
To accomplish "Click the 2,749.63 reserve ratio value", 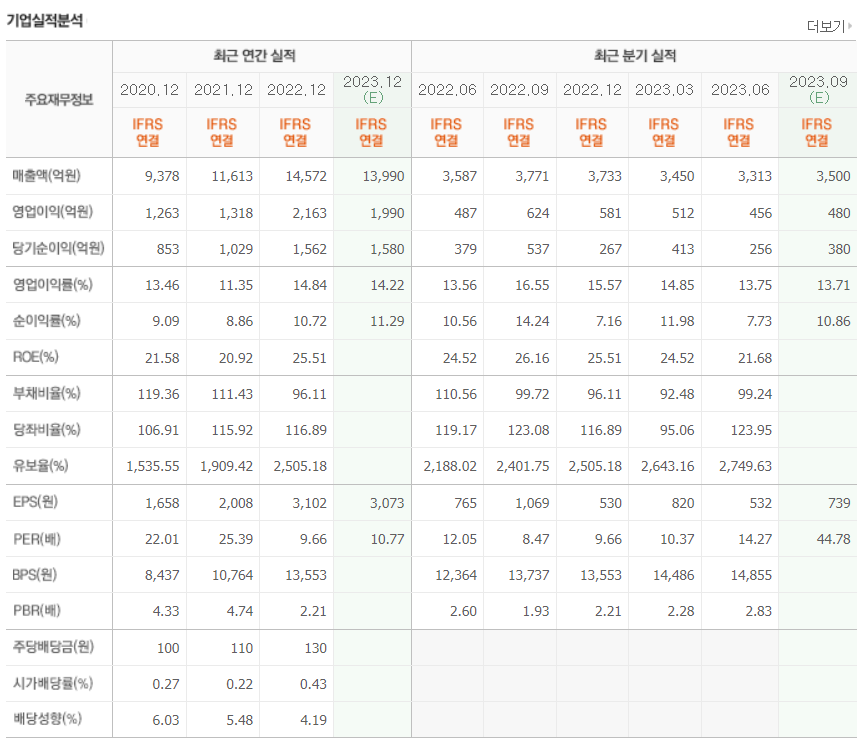I will 745,466.
